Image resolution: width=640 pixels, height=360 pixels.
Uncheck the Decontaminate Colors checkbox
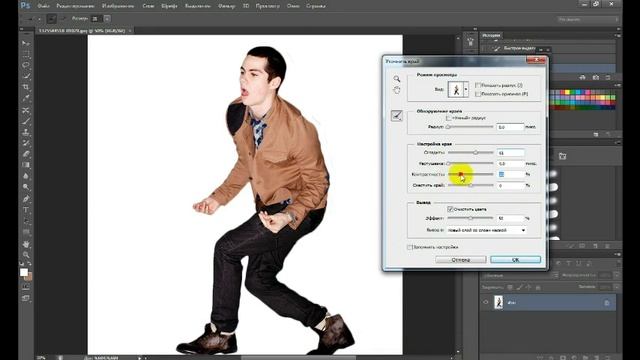[x=450, y=209]
